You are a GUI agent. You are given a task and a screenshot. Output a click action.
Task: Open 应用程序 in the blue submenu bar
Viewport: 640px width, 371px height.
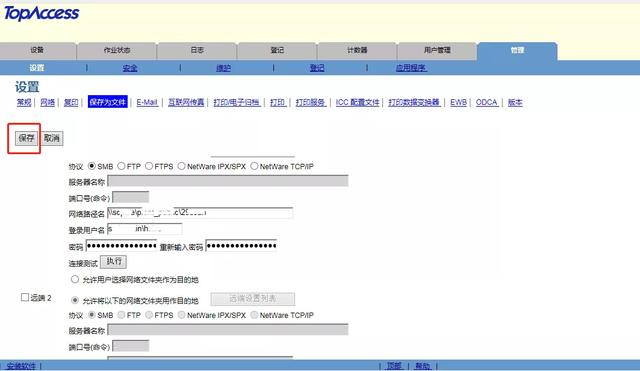click(x=411, y=68)
